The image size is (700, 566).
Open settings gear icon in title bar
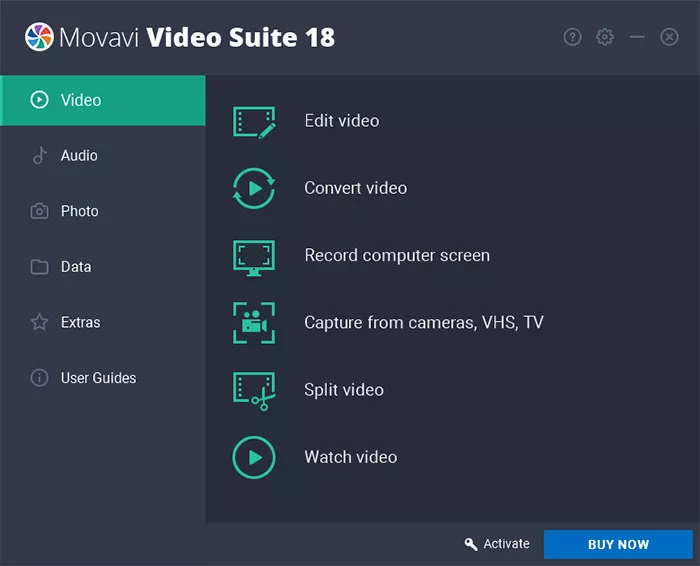point(604,37)
